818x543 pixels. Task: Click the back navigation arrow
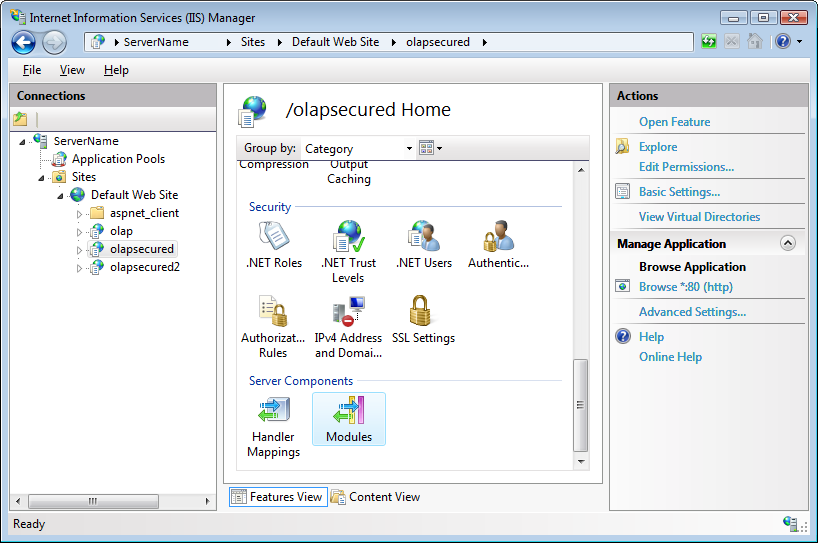tap(24, 42)
